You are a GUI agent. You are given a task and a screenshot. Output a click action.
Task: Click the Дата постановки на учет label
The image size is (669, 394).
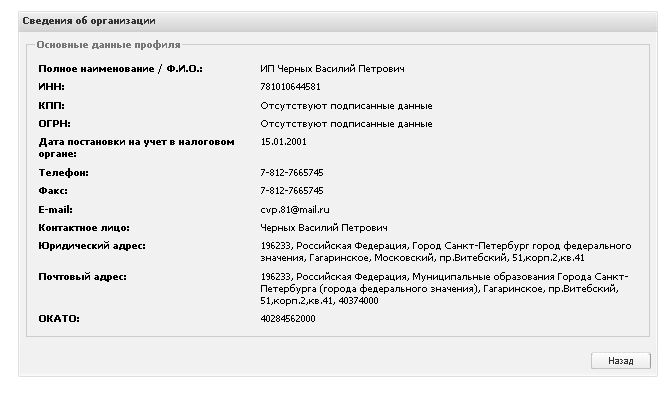[137, 148]
